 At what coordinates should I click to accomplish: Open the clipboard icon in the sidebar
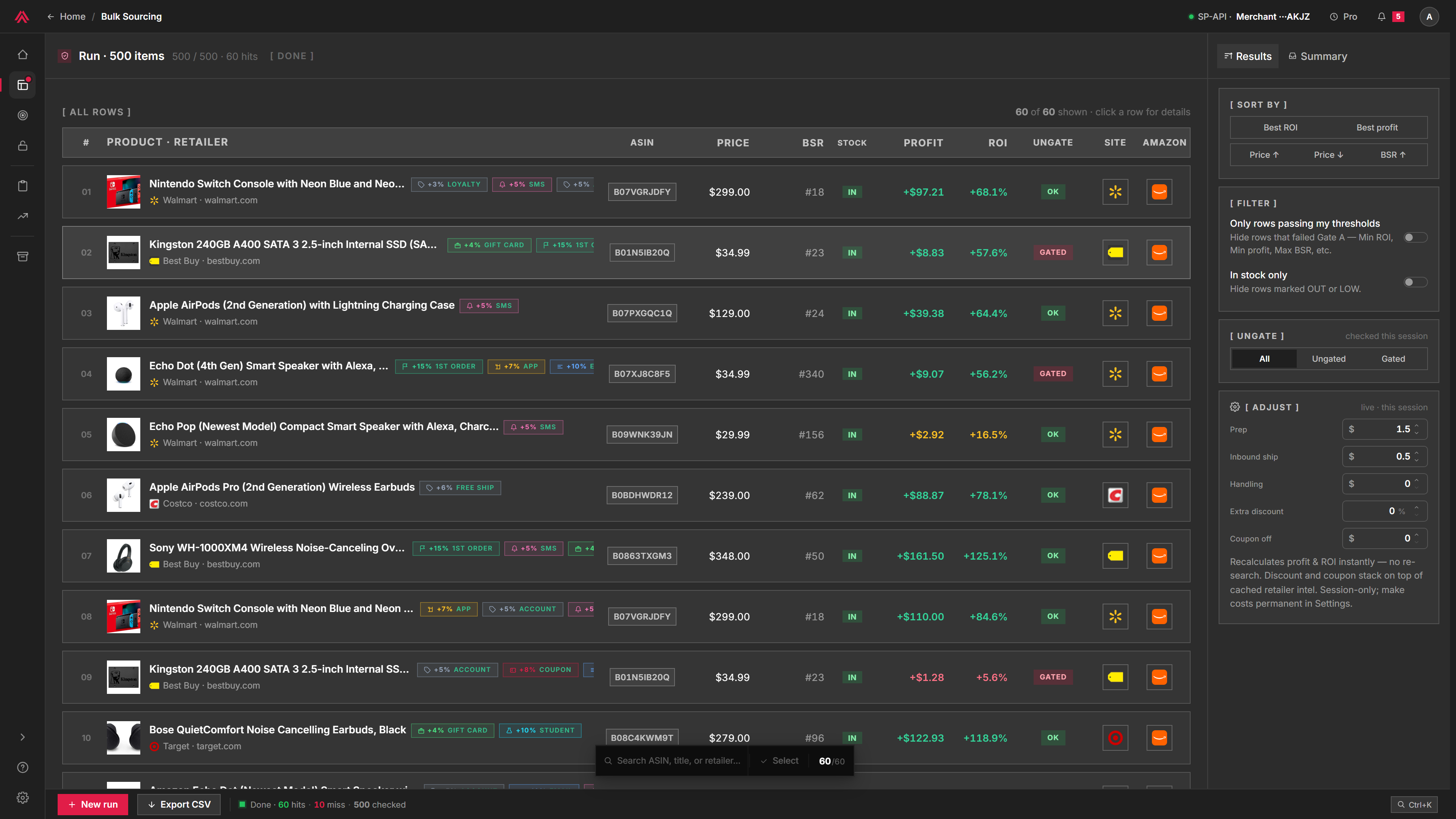tap(23, 186)
